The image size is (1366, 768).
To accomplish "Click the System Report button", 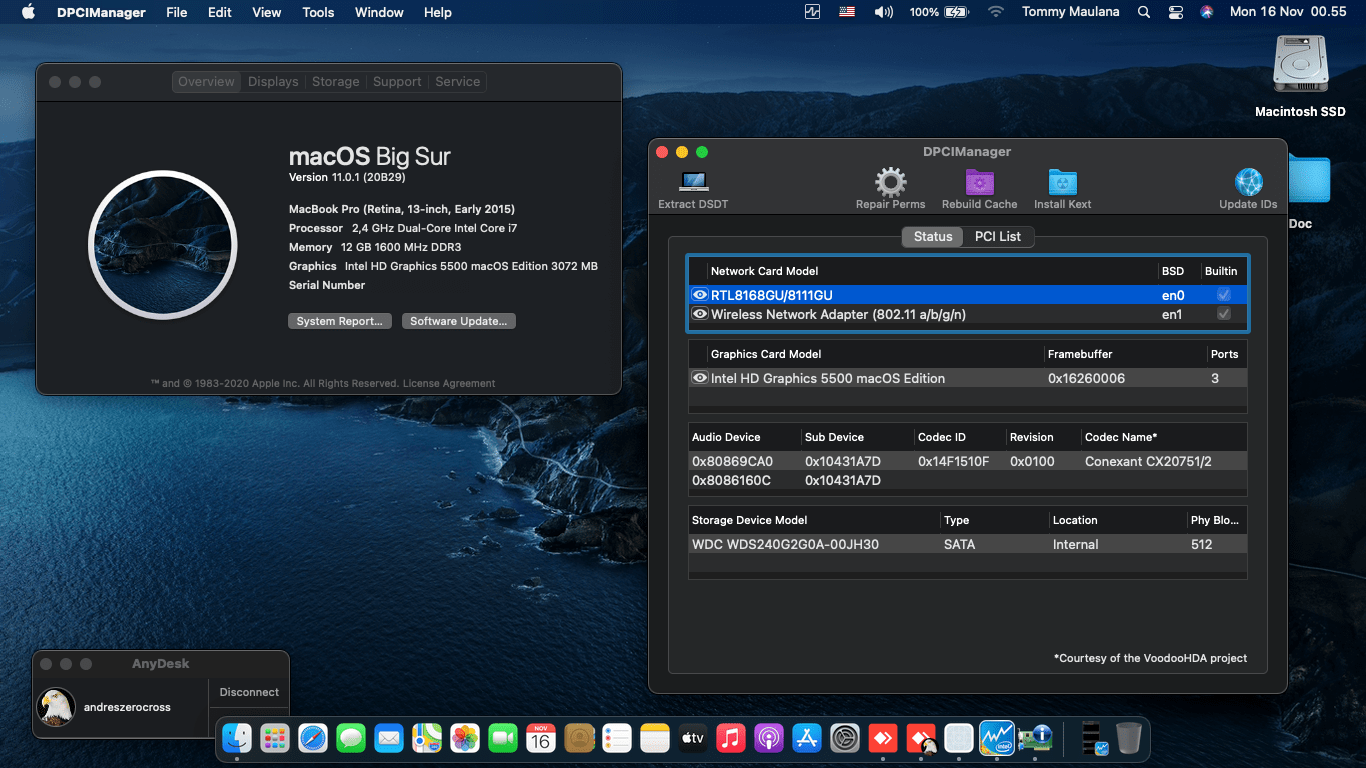I will click(339, 320).
